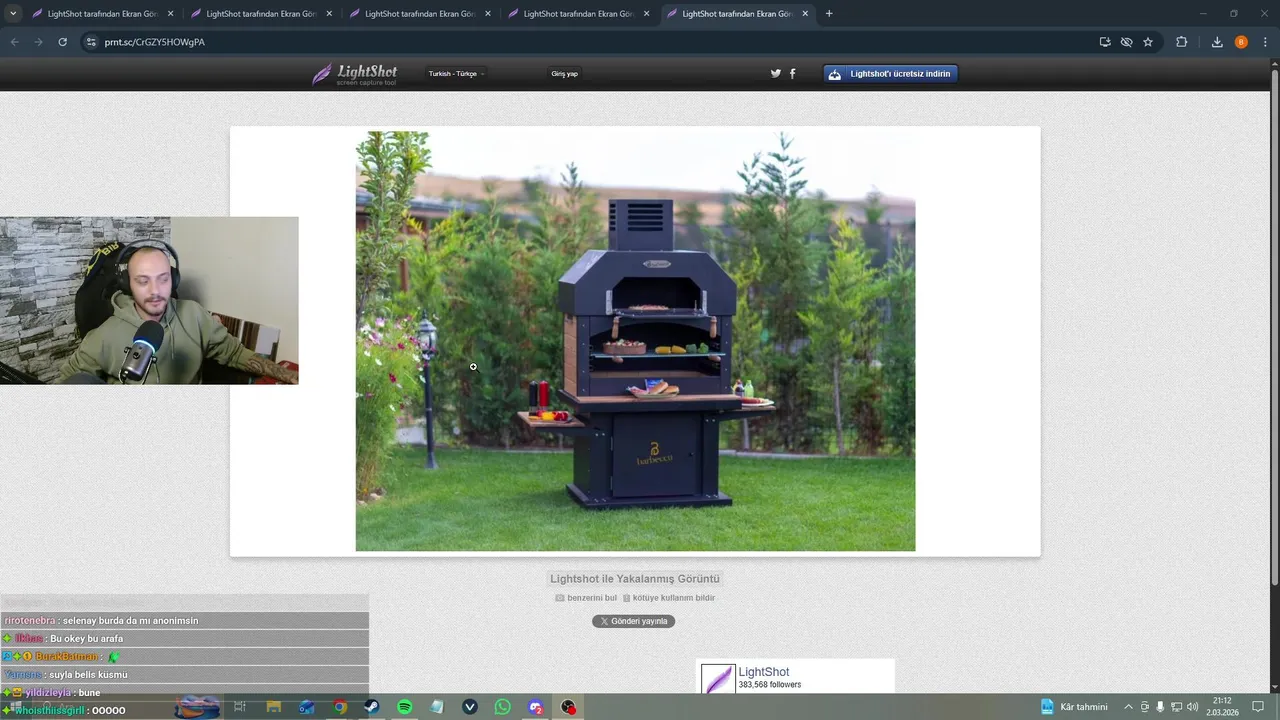View site information icon in address bar
Image resolution: width=1280 pixels, height=720 pixels.
point(91,42)
